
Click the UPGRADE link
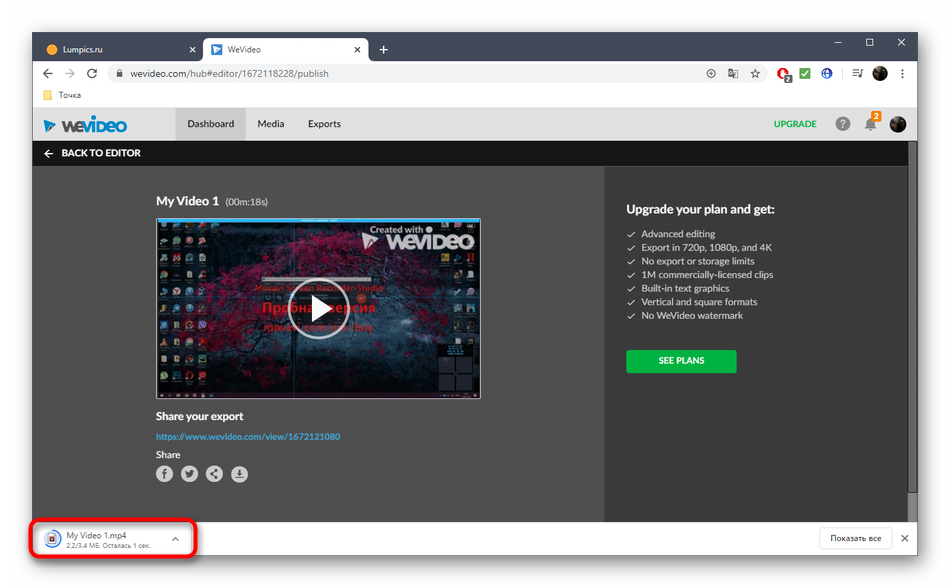click(795, 124)
